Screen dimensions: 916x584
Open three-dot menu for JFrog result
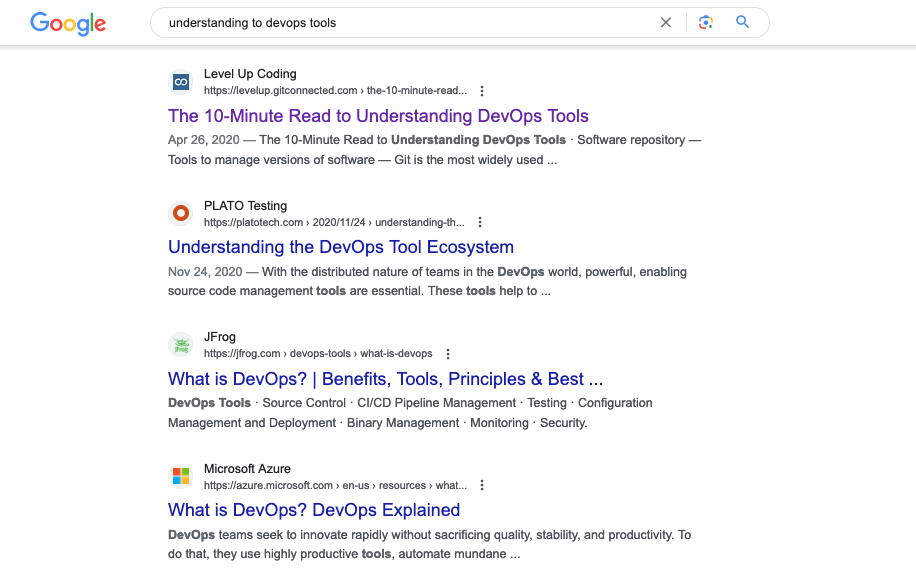(x=448, y=354)
